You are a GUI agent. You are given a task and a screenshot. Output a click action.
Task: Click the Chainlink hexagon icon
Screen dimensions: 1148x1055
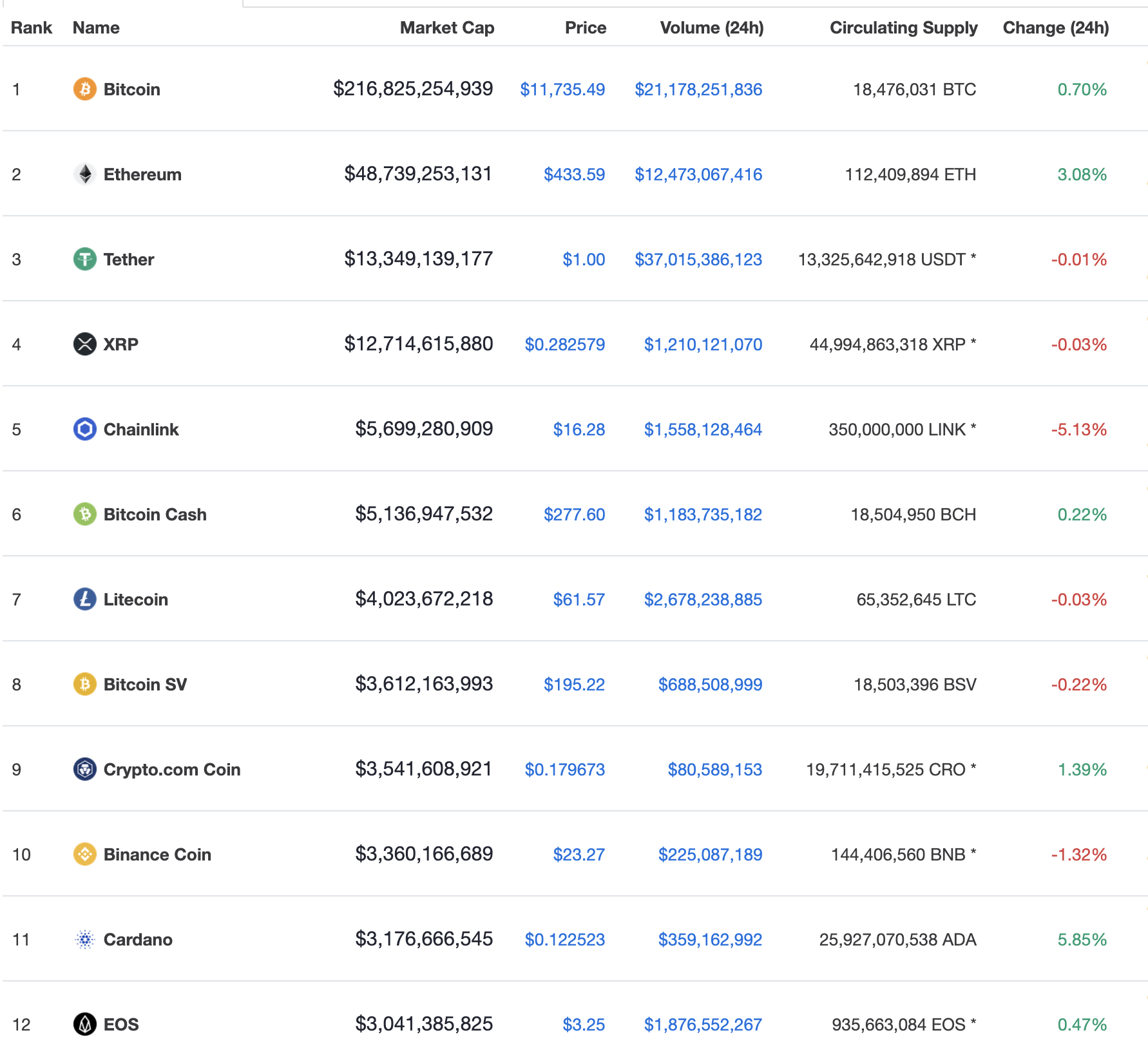[84, 429]
